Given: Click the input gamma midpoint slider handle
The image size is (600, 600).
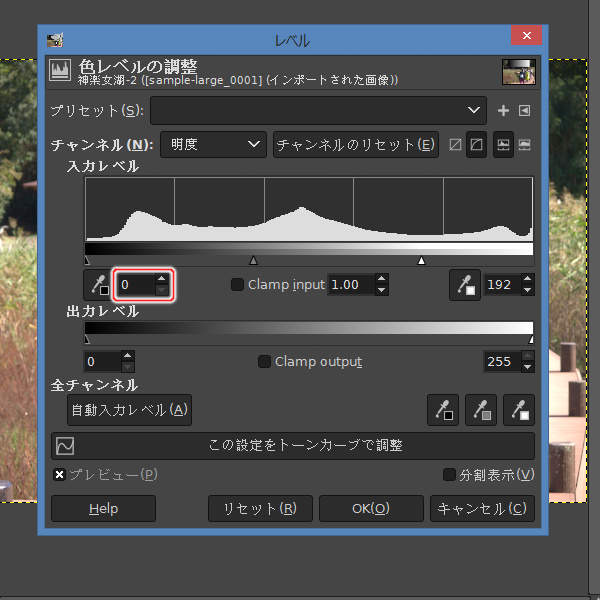Looking at the screenshot, I should (253, 261).
